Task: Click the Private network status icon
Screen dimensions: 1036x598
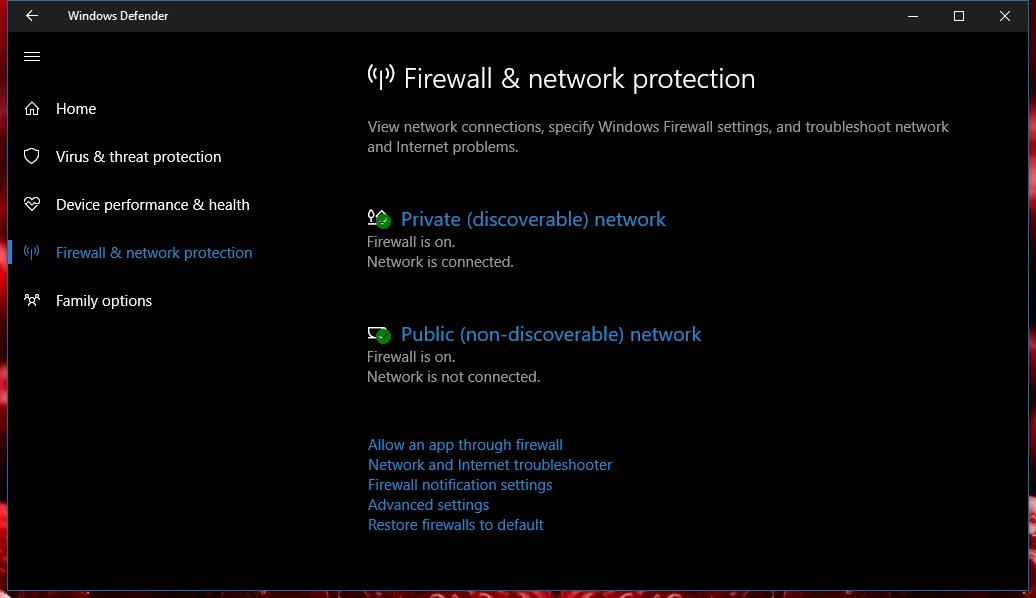Action: pos(379,219)
